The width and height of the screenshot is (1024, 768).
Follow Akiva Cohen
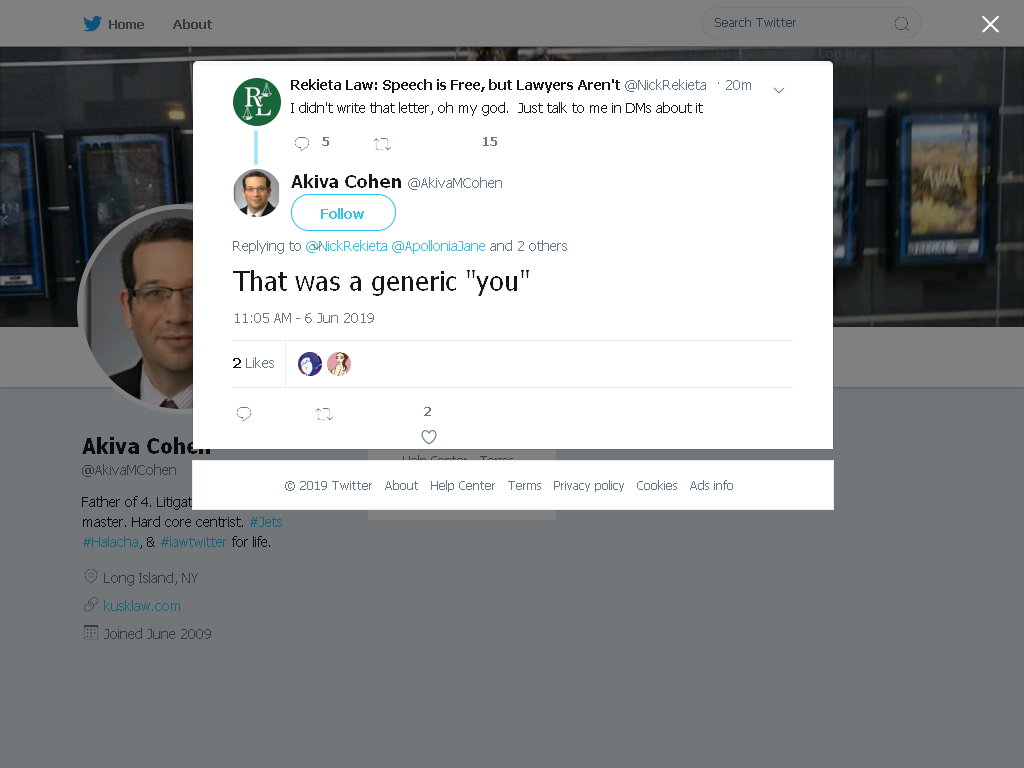coord(343,213)
